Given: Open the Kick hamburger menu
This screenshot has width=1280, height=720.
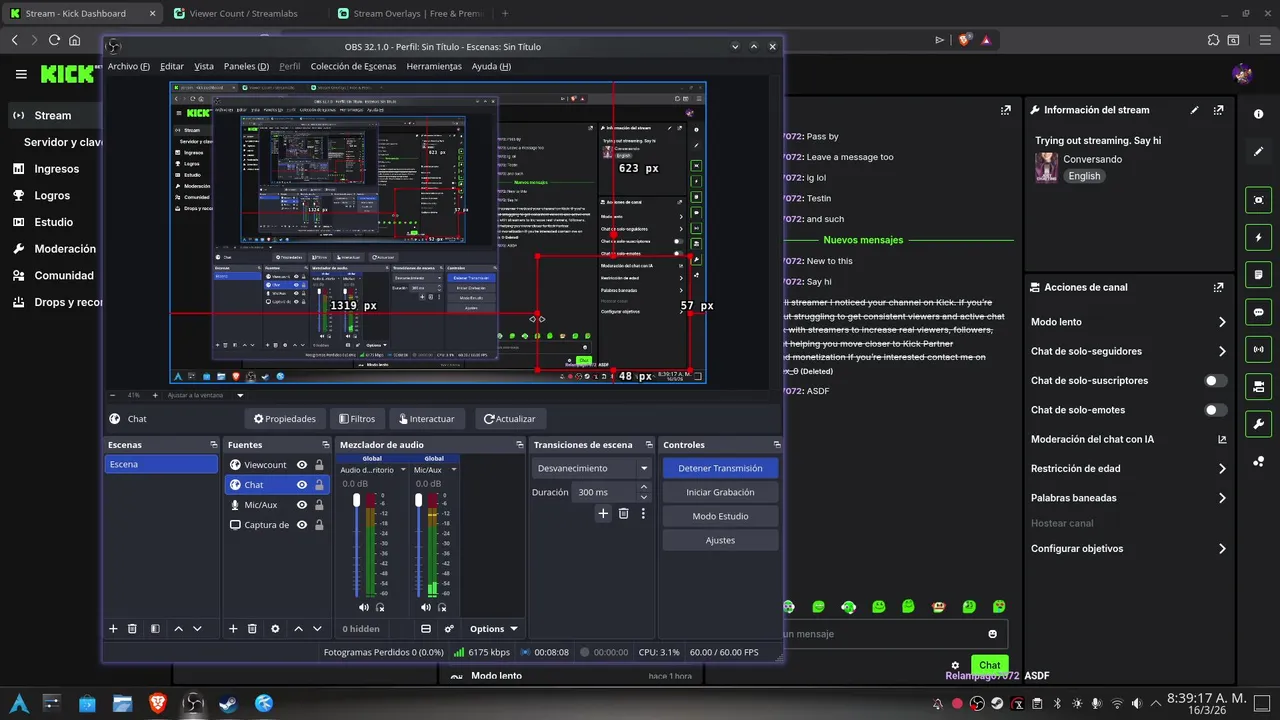Looking at the screenshot, I should 21,74.
